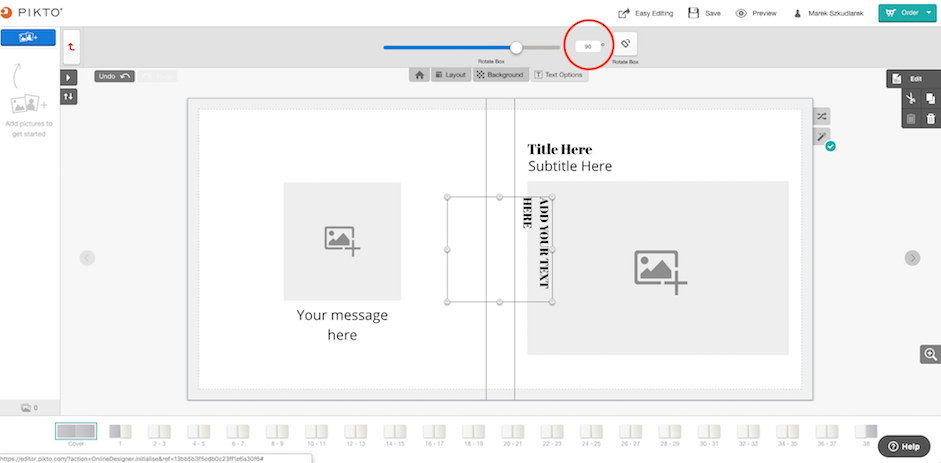This screenshot has height=463, width=941.
Task: Click the blue add pictures button
Action: coord(28,38)
